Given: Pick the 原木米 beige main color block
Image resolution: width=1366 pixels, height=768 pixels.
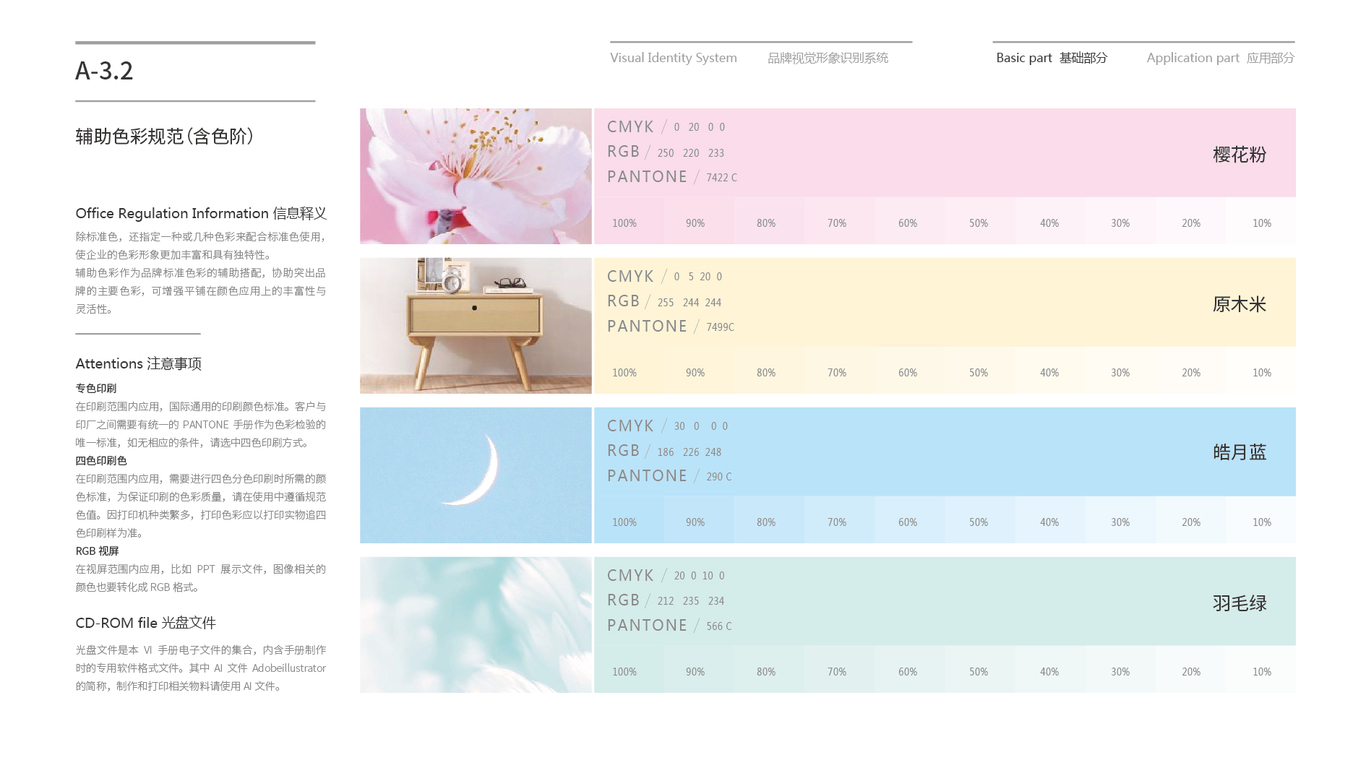Looking at the screenshot, I should click(x=945, y=302).
